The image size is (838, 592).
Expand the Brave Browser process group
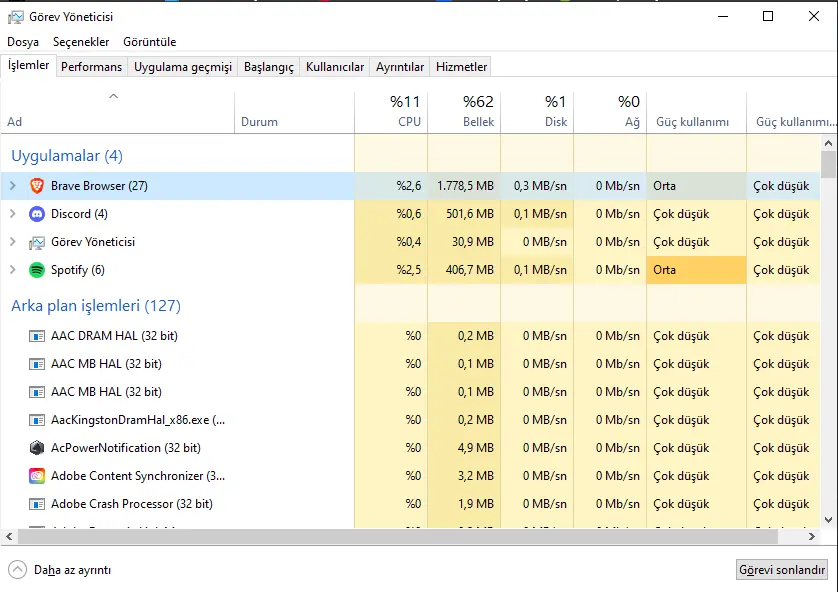pyautogui.click(x=13, y=186)
